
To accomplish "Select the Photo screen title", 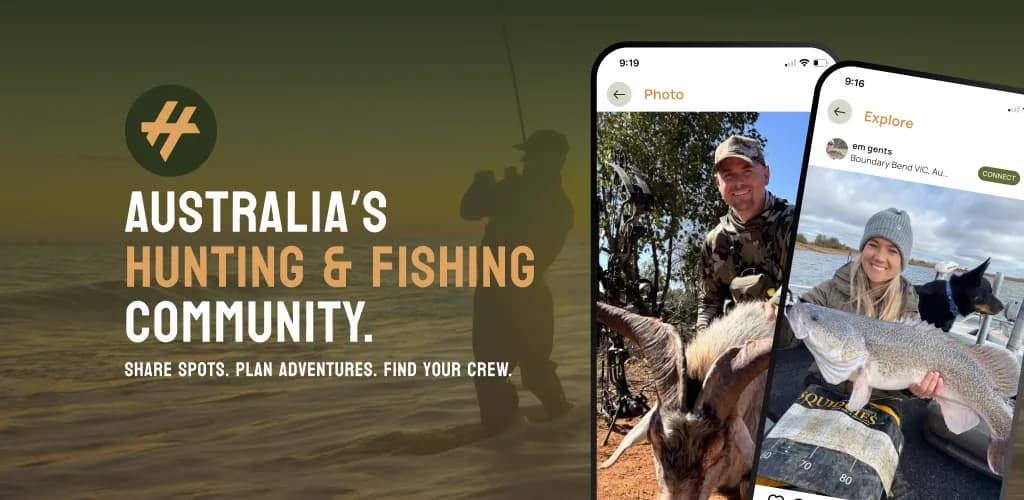I will (664, 95).
